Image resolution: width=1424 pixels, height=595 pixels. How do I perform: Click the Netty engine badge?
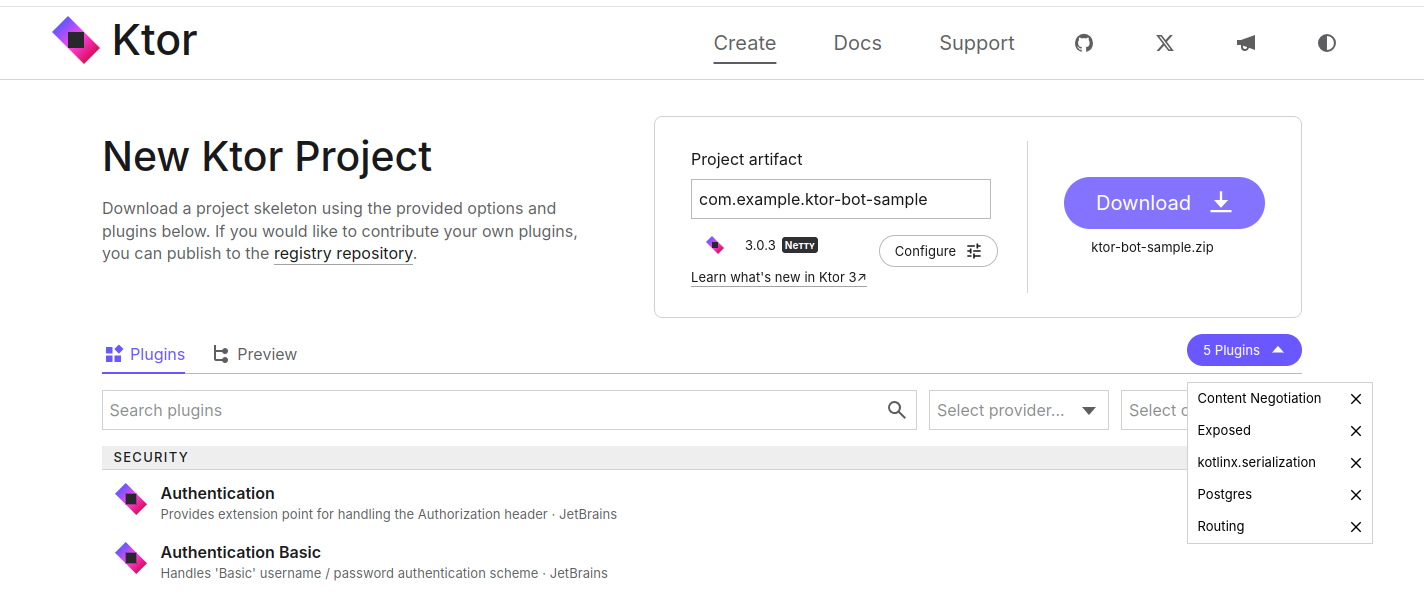(800, 245)
